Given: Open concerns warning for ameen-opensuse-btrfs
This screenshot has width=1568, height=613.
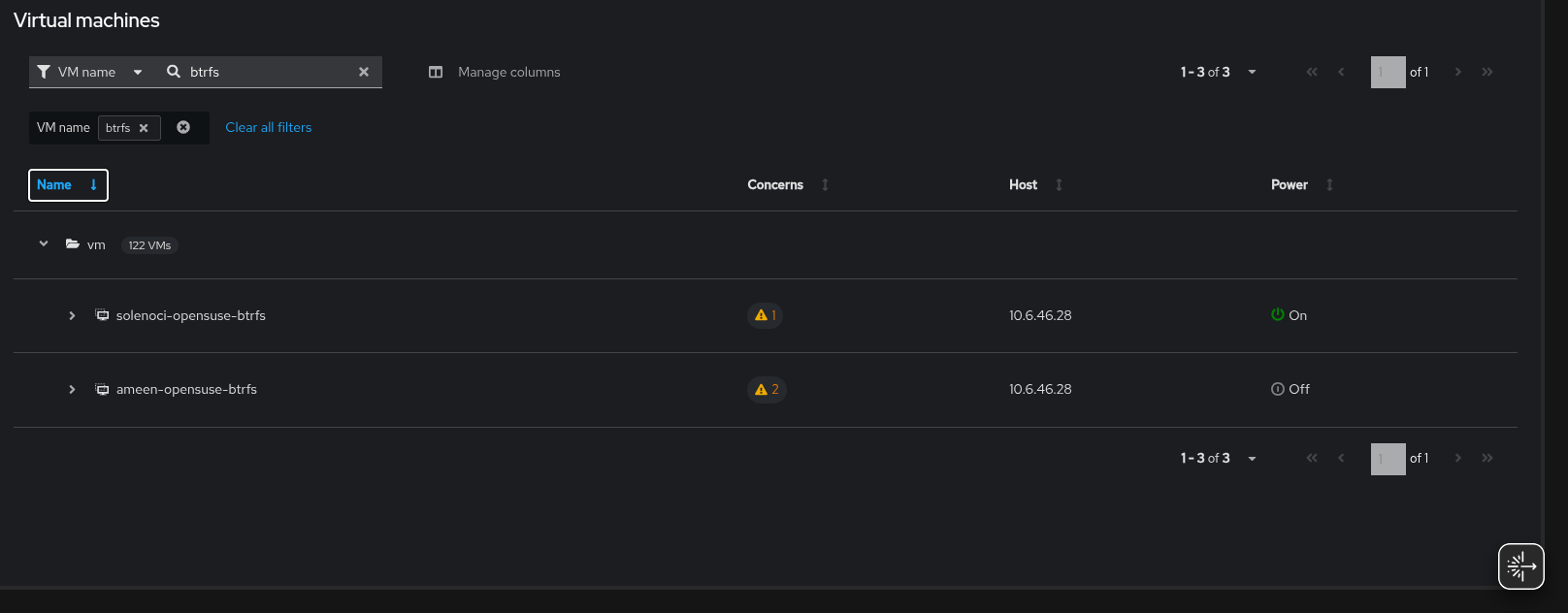Looking at the screenshot, I should pyautogui.click(x=767, y=389).
